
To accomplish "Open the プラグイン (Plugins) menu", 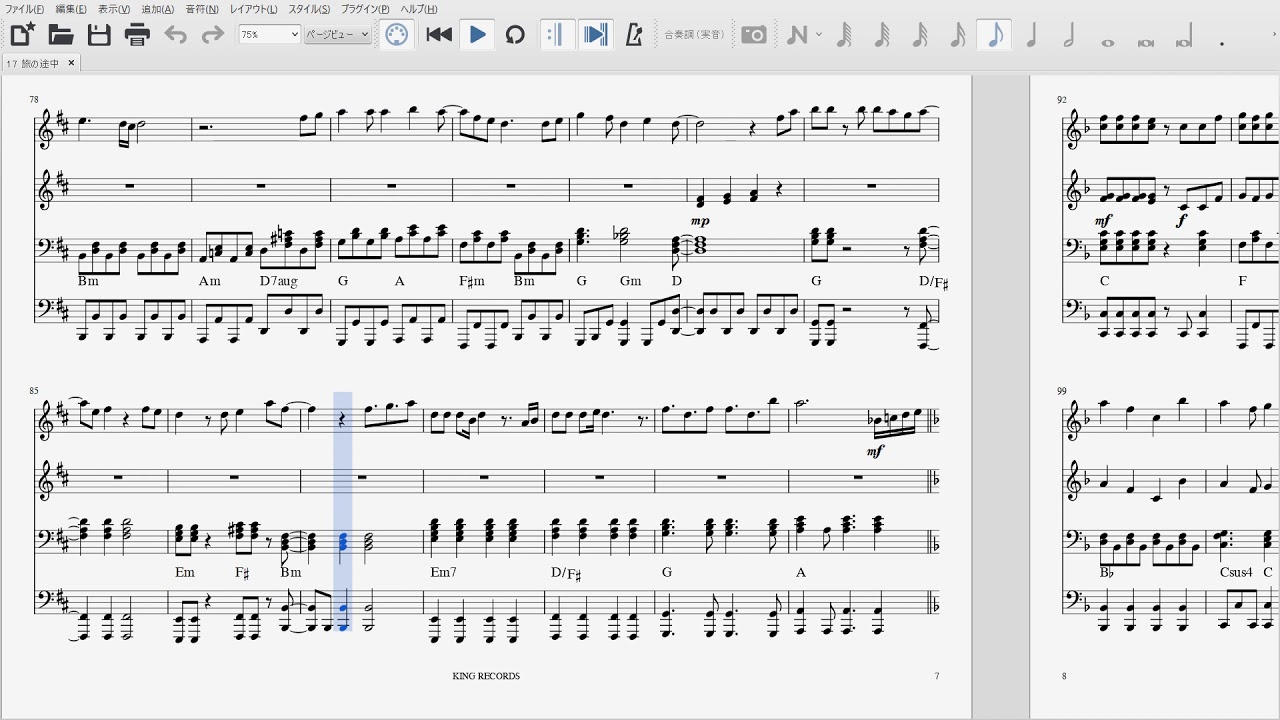I will [365, 9].
